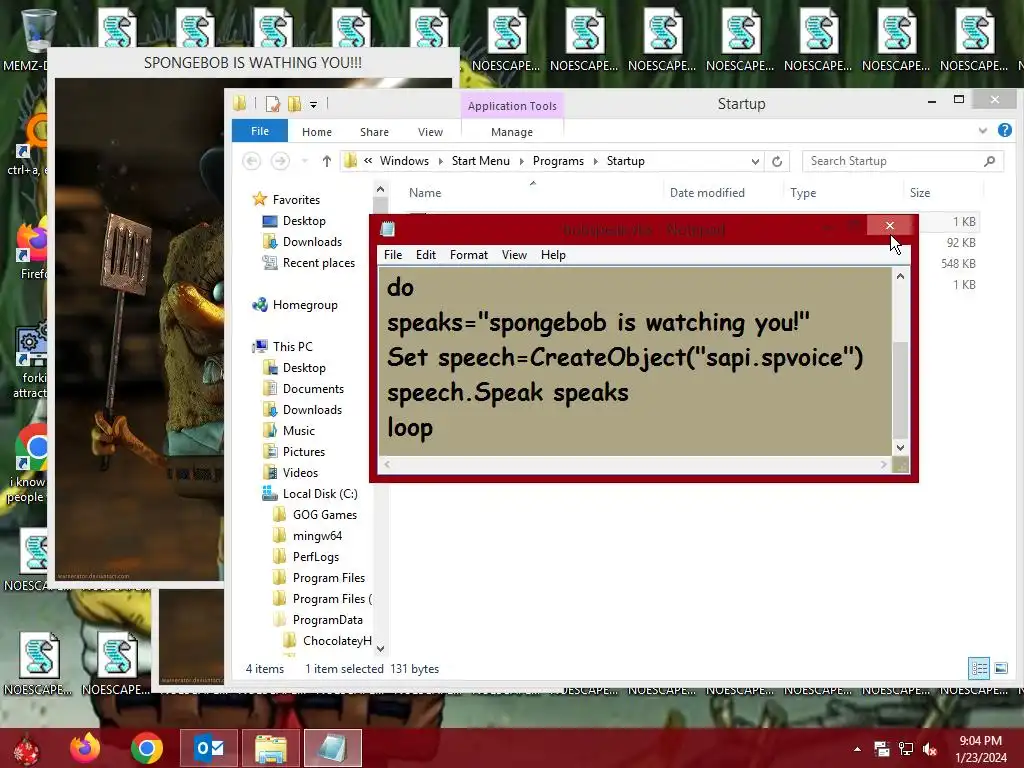1024x768 pixels.
Task: Open the Recycle Bin on desktop
Action: pos(37,29)
